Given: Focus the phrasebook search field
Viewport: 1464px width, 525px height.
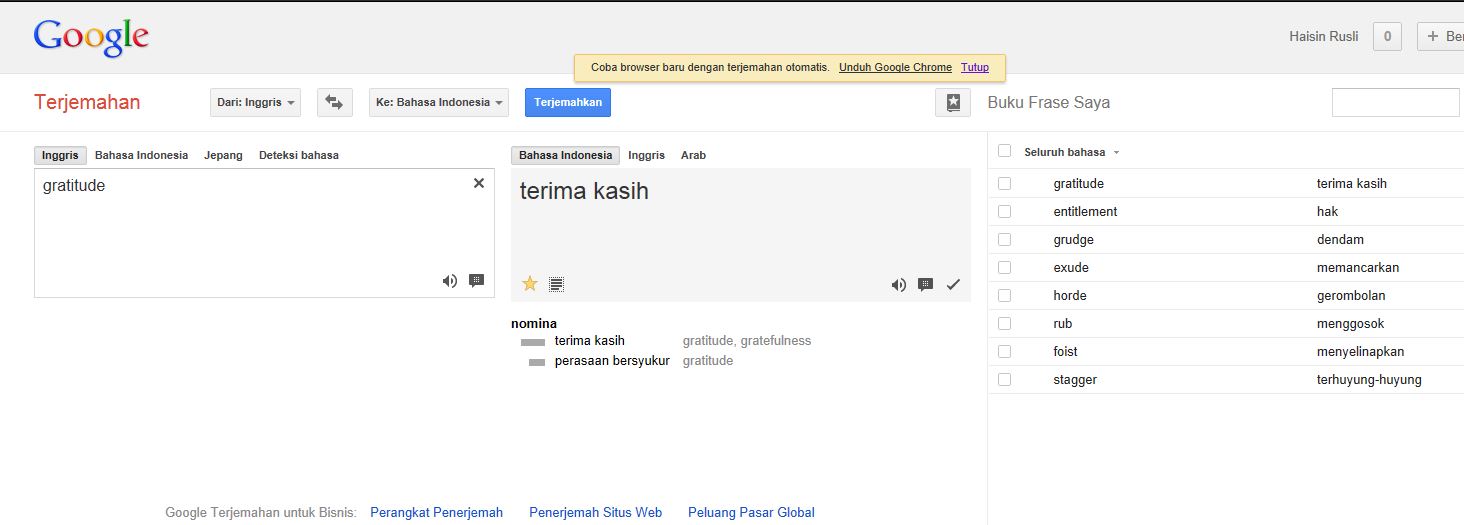Looking at the screenshot, I should (1396, 102).
